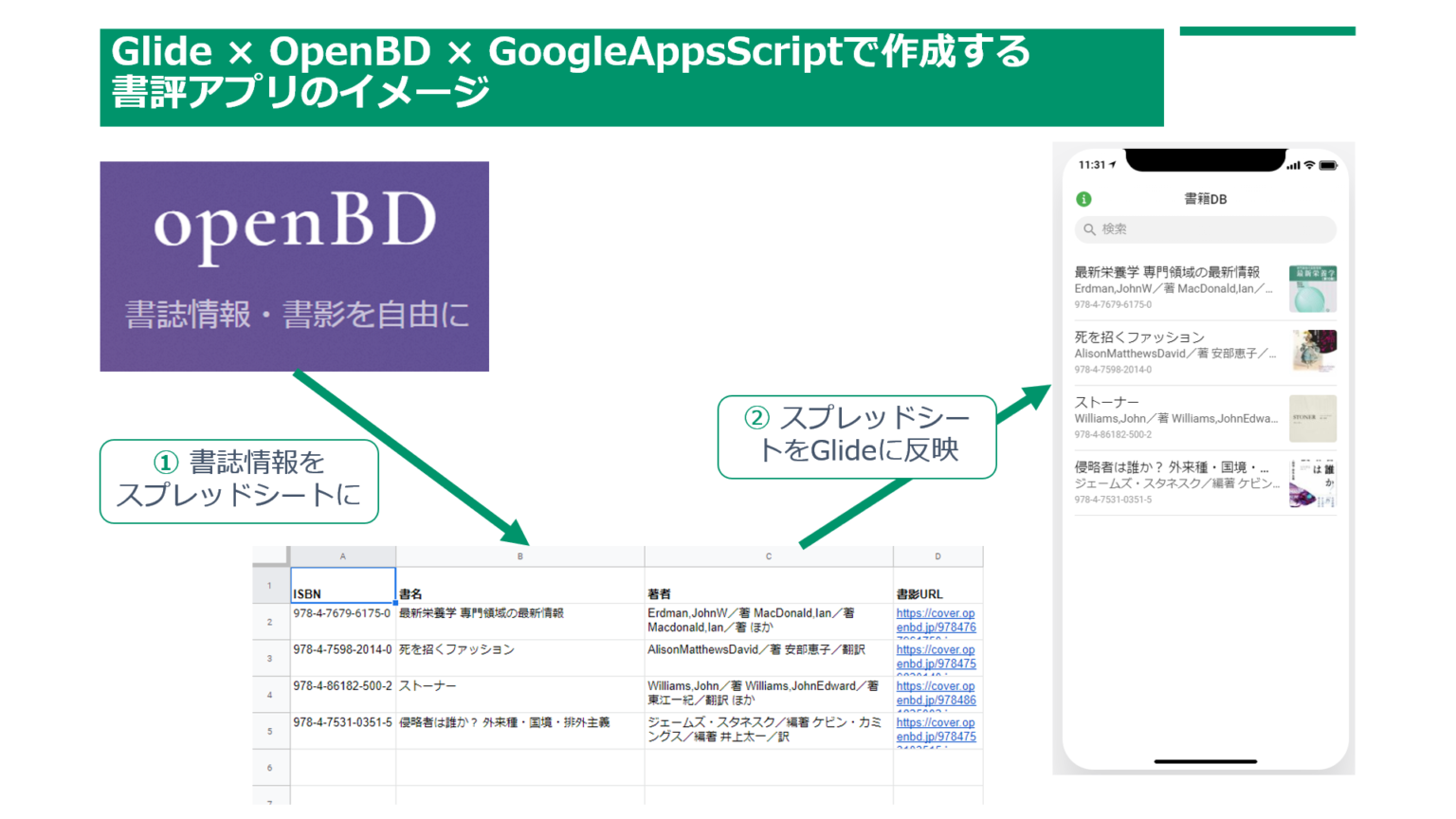The image size is (1456, 819).
Task: Tap the home indicator bar at screen bottom
Action: (x=1204, y=763)
